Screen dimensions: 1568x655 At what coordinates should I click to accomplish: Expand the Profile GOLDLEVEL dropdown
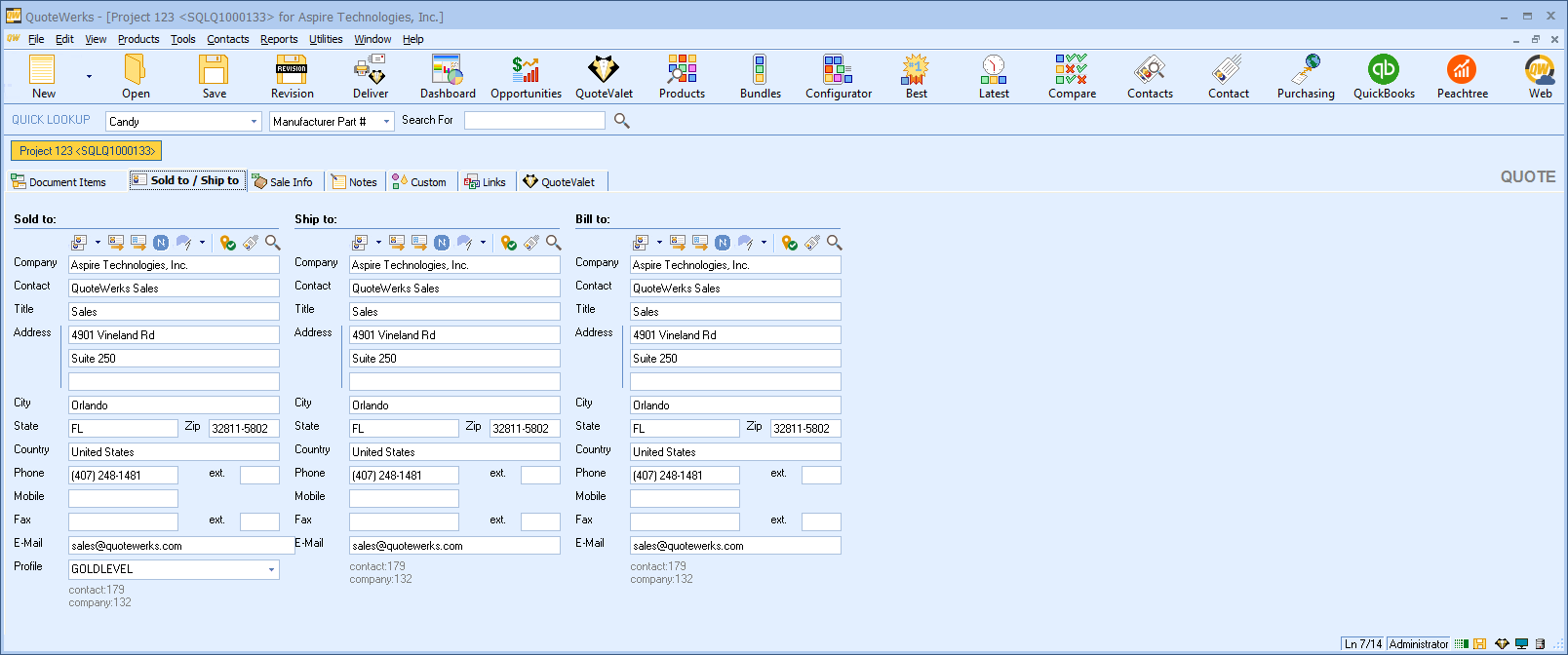click(x=271, y=569)
